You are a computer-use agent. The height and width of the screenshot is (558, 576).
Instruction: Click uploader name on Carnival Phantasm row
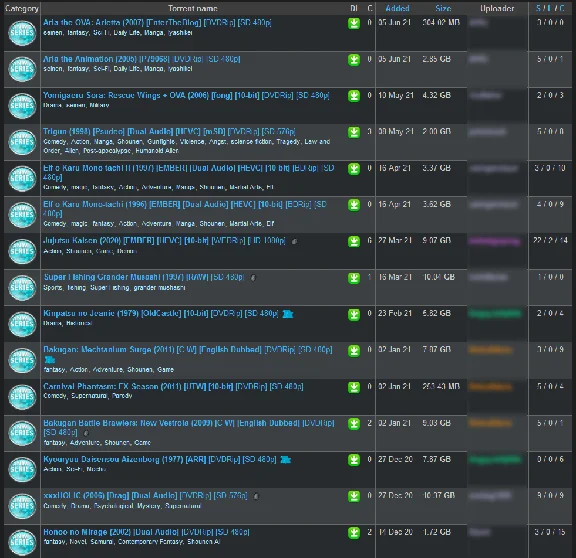click(x=490, y=386)
